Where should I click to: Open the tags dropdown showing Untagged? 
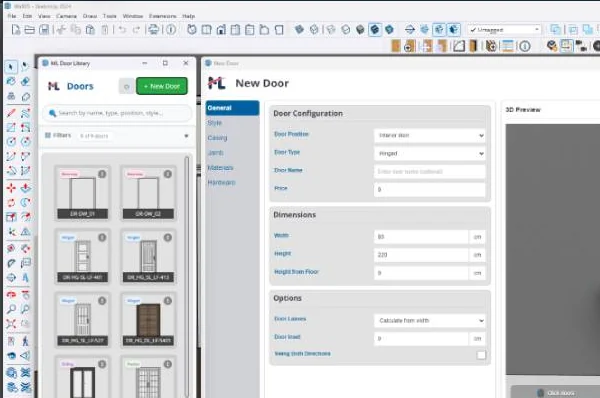pyautogui.click(x=504, y=29)
